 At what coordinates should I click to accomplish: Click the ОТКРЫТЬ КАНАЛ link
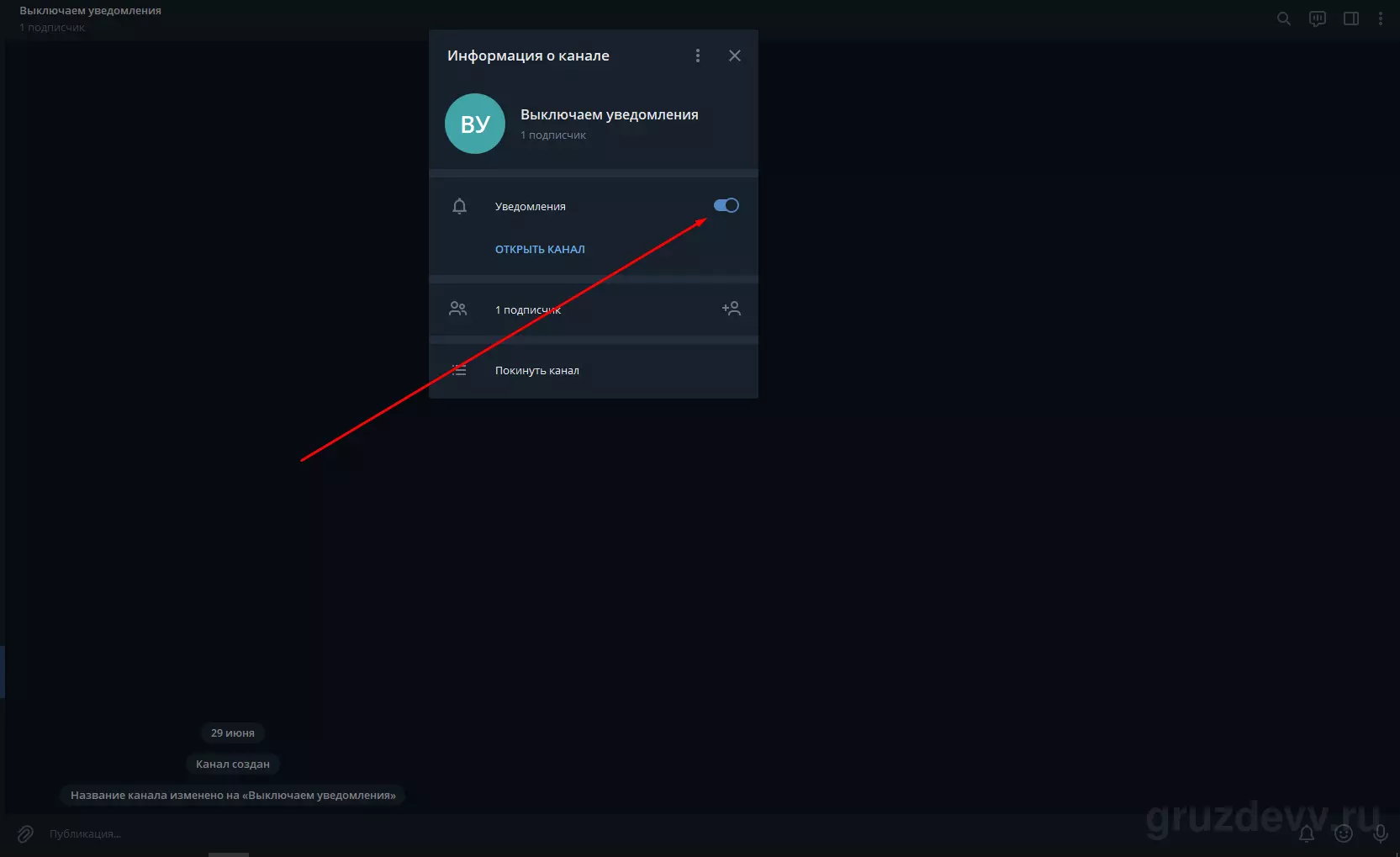click(540, 249)
